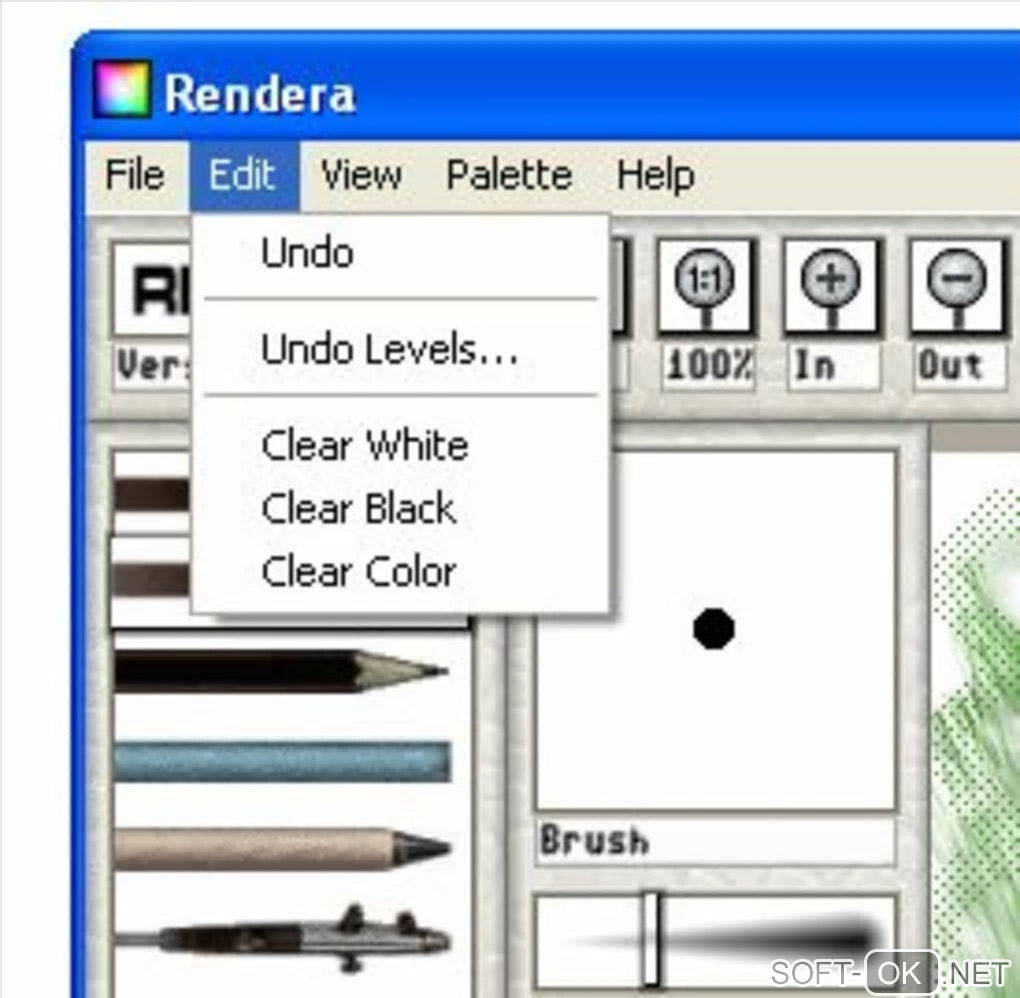The height and width of the screenshot is (998, 1020).
Task: Click the 1:1 zoom 100% icon
Action: (706, 288)
